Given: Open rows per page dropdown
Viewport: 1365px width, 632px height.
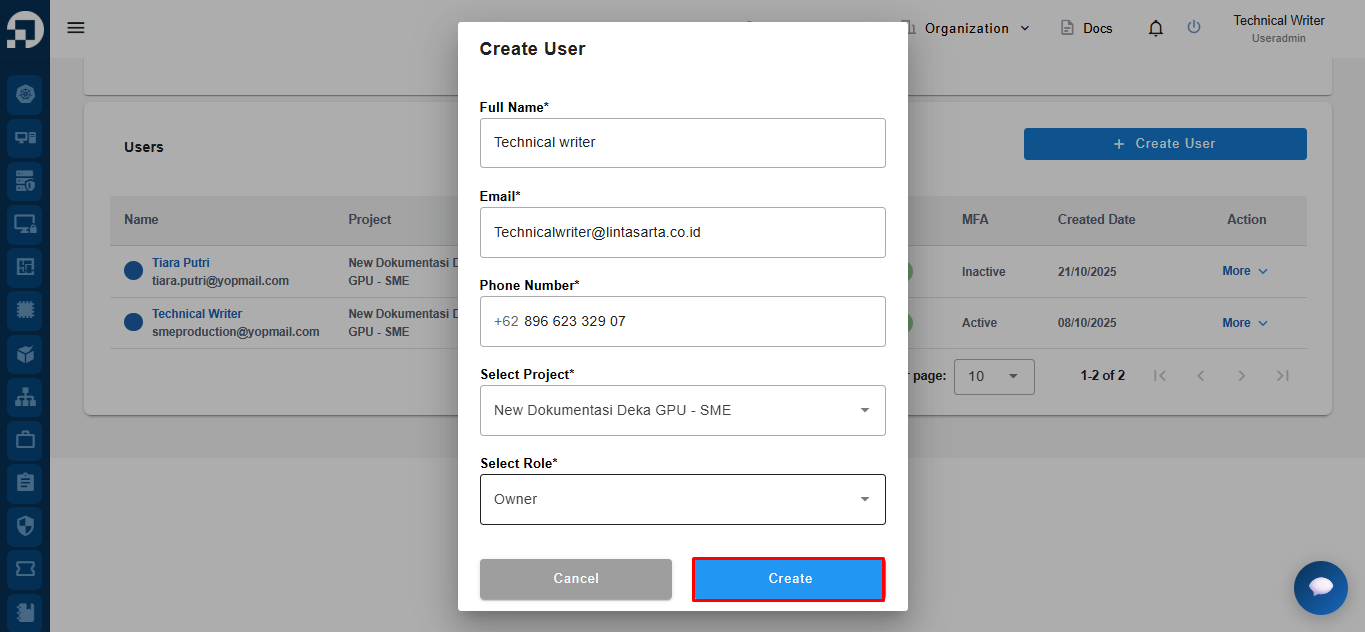Looking at the screenshot, I should point(994,376).
